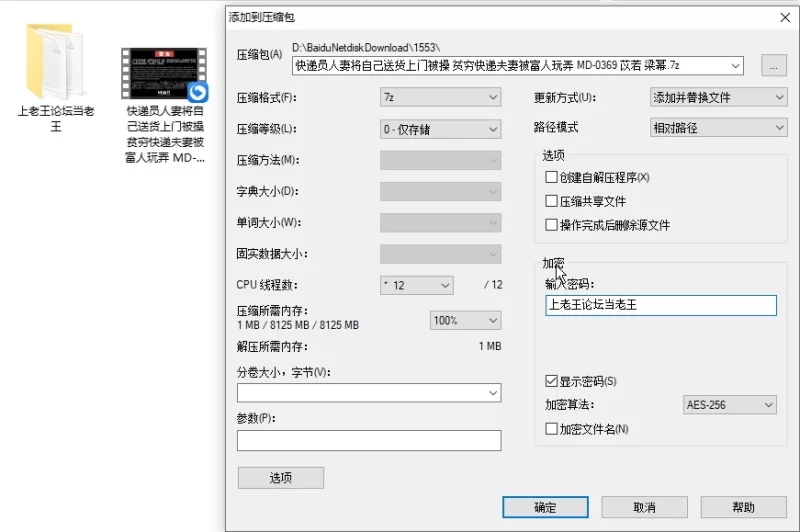
Task: Open the memory usage 100% dropdown
Action: [x=465, y=320]
